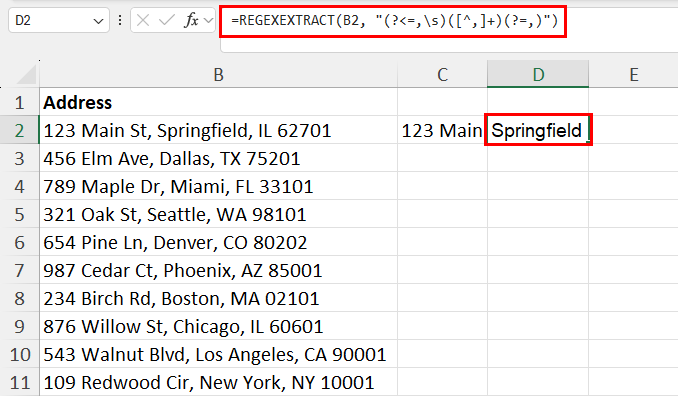Select row 4 header
The height and width of the screenshot is (396, 678).
point(19,187)
